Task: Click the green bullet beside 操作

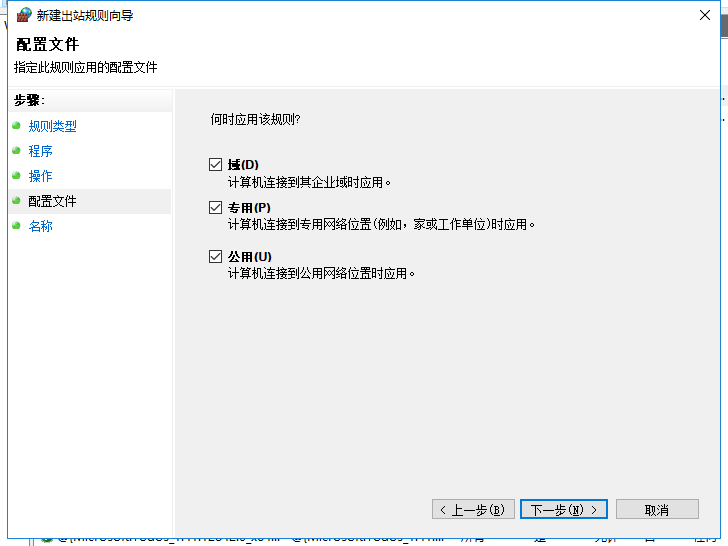Action: coord(16,176)
